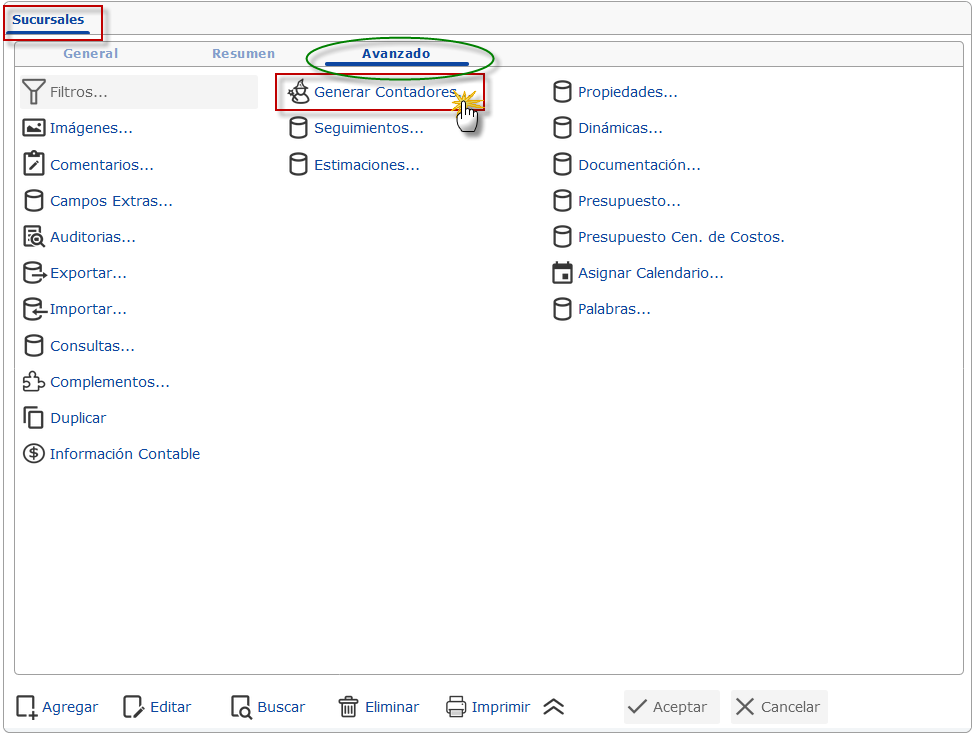Click the Información Contable dollar icon
The height and width of the screenshot is (733, 974).
34,454
